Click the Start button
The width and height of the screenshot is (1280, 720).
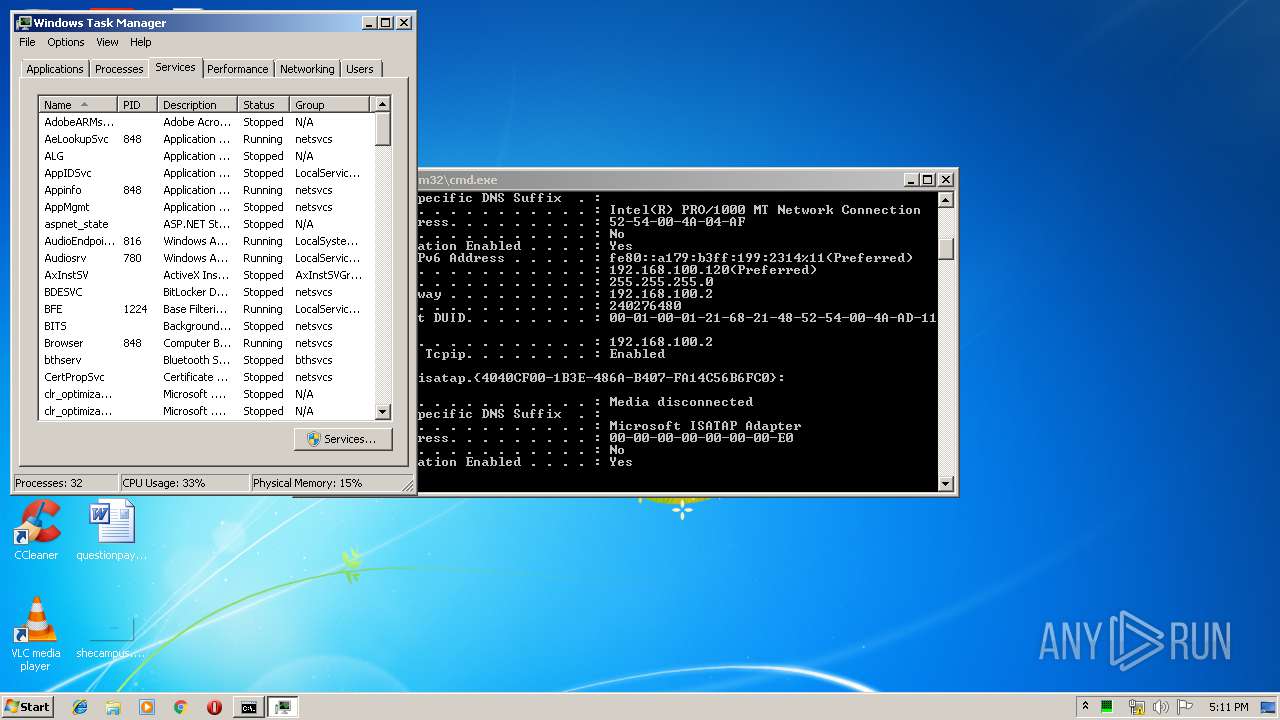[28, 707]
